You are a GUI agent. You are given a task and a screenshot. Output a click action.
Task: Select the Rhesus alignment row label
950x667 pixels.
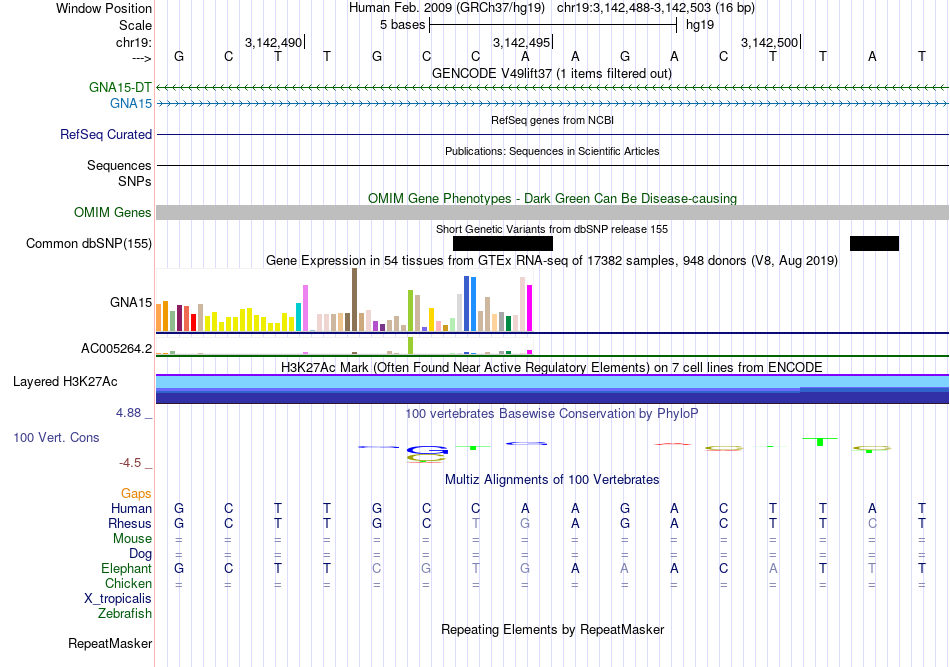pyautogui.click(x=130, y=523)
